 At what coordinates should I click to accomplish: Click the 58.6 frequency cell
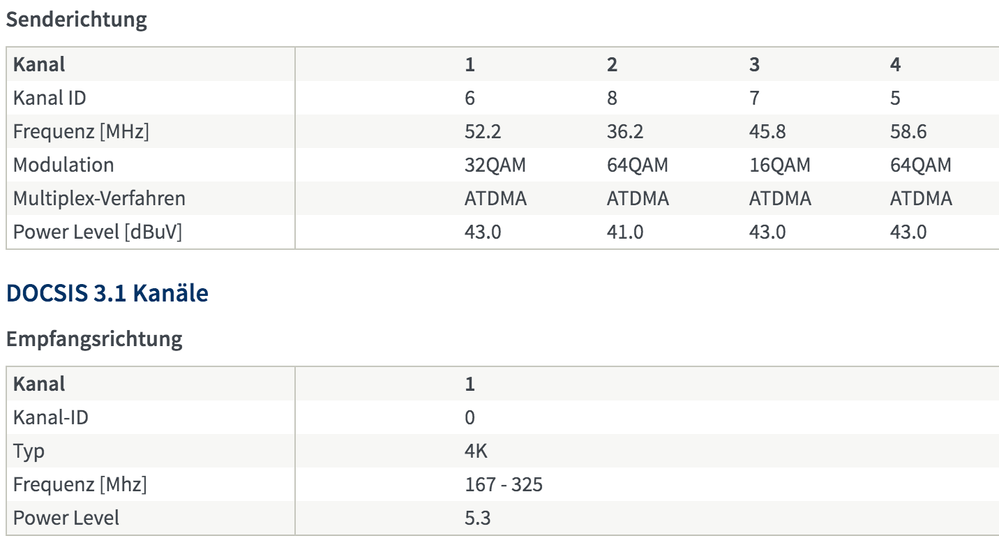[908, 131]
